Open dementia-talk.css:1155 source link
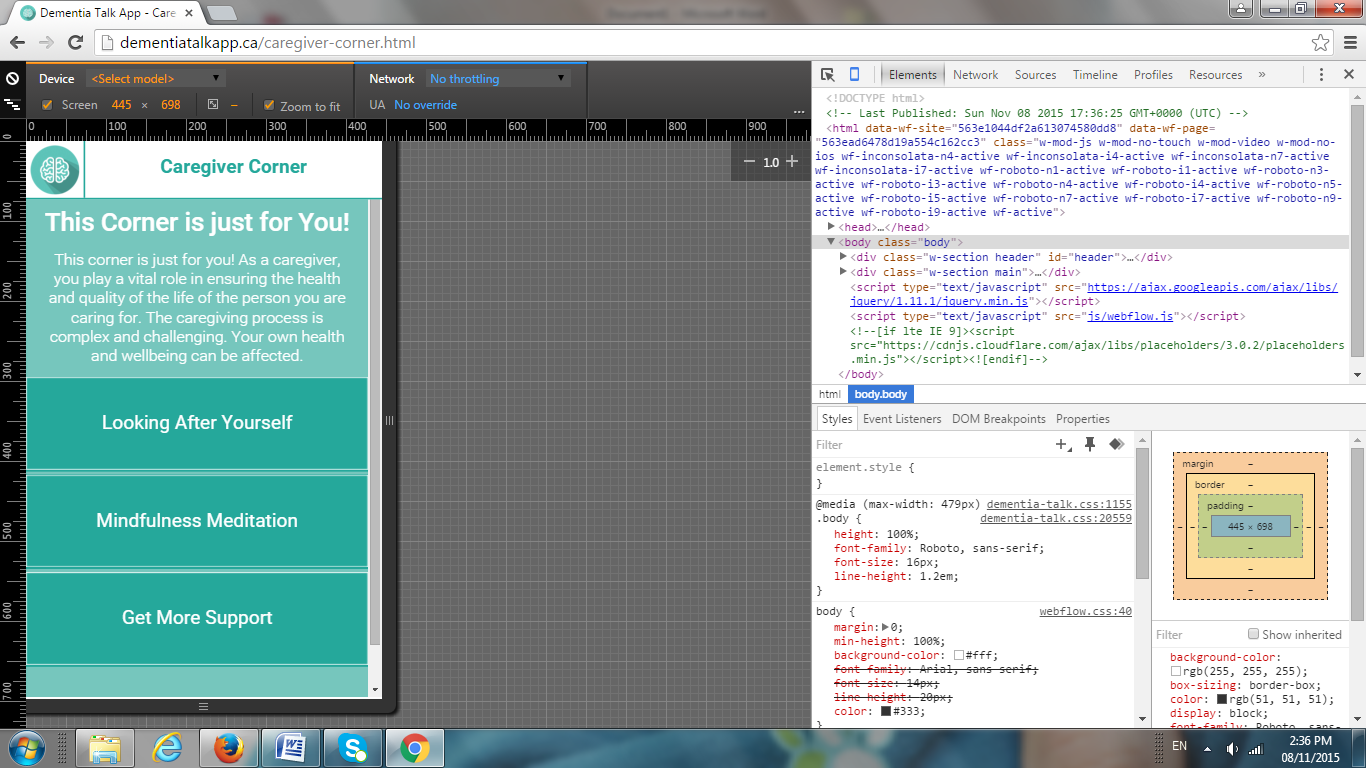The height and width of the screenshot is (768, 1366). click(1059, 505)
